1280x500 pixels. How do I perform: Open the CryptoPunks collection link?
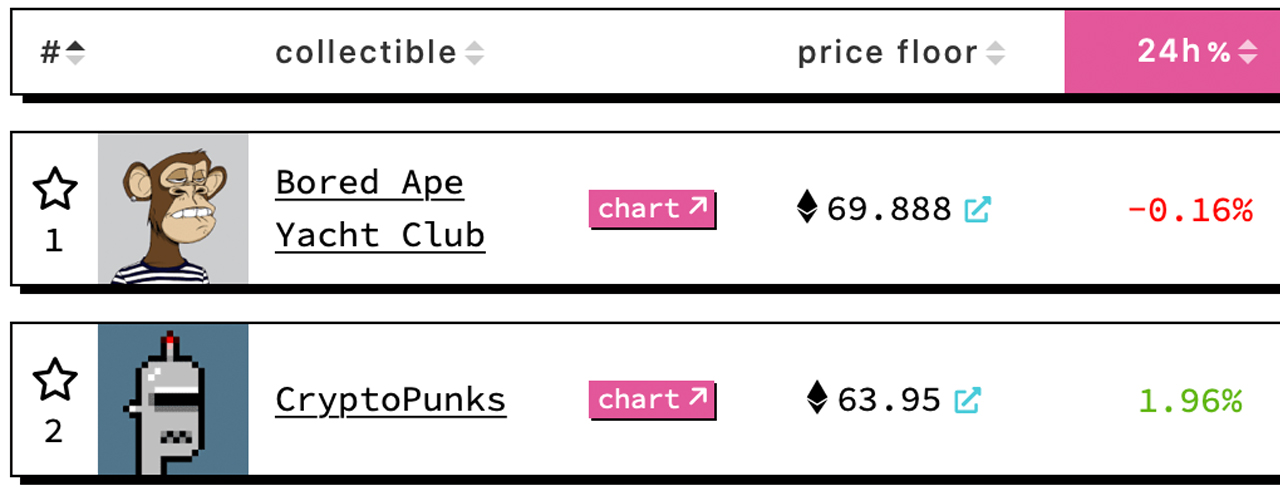coord(390,400)
